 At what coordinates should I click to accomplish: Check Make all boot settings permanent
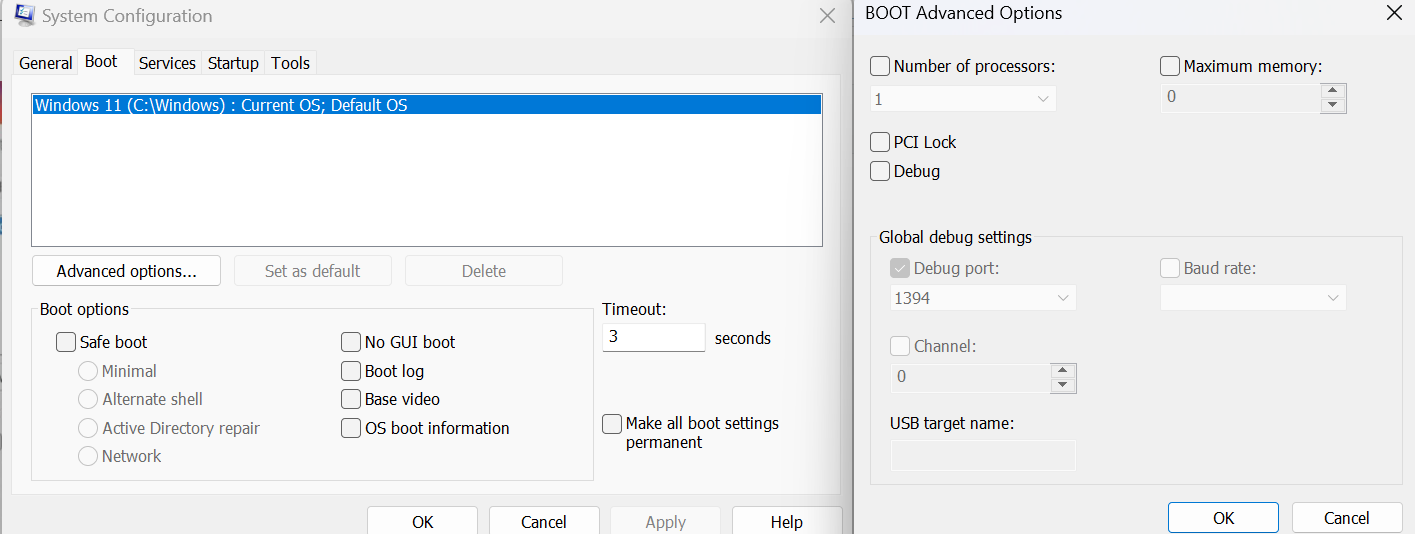[612, 424]
